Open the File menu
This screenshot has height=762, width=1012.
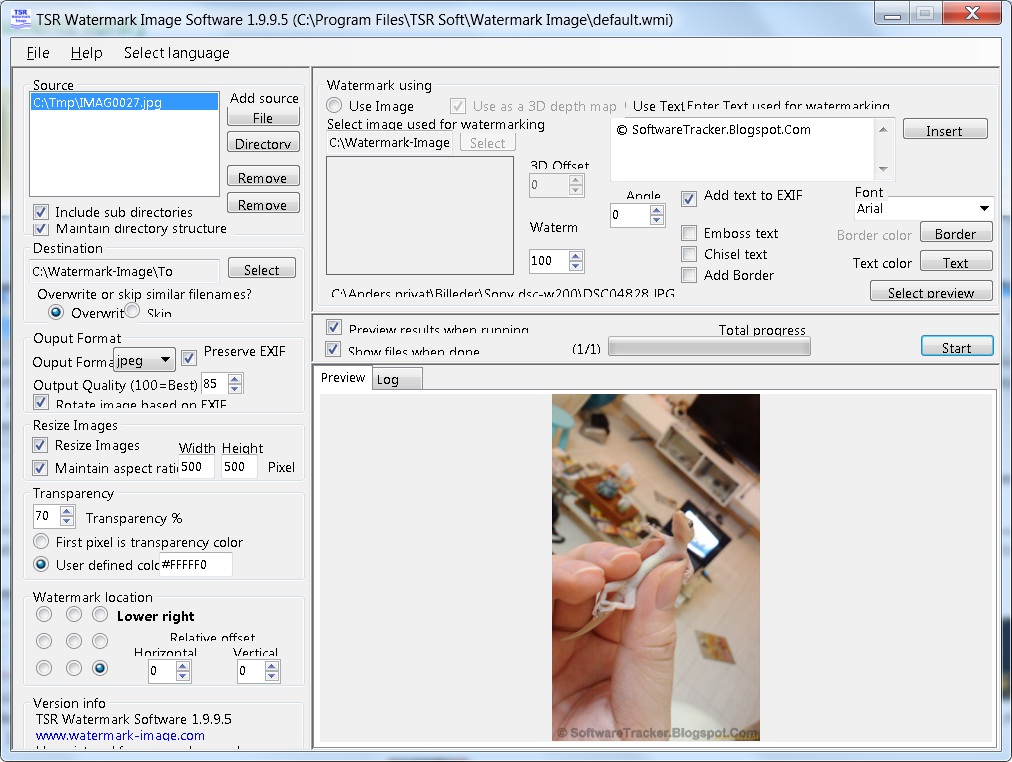coord(37,53)
